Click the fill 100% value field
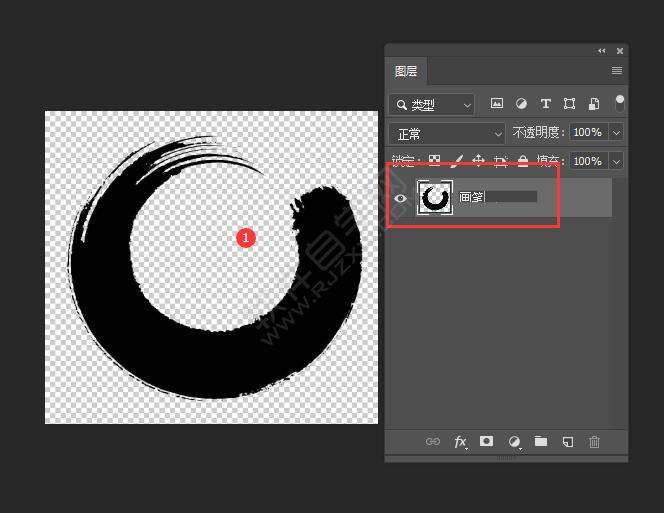The width and height of the screenshot is (664, 513). pyautogui.click(x=589, y=161)
